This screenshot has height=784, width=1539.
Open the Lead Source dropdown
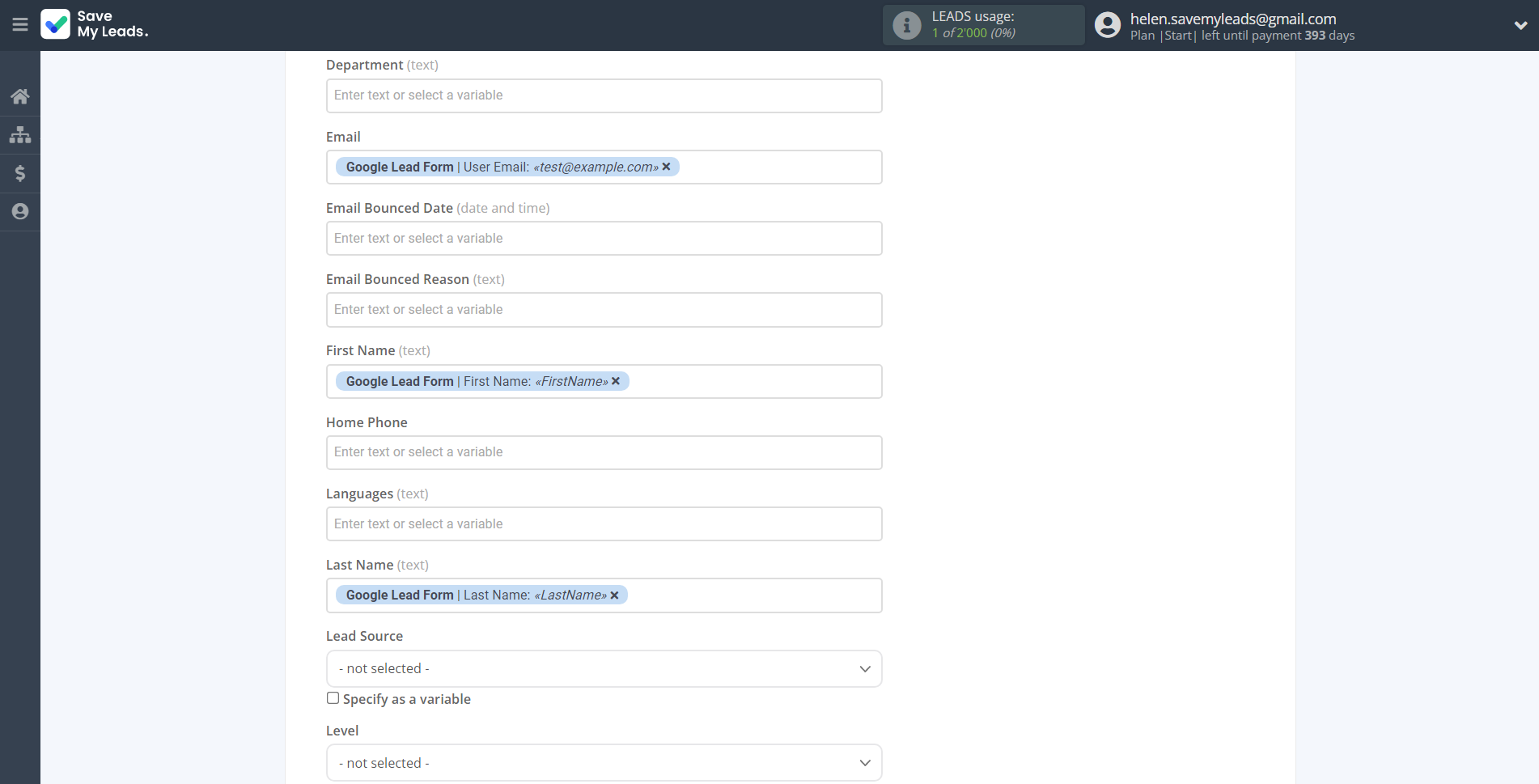click(x=604, y=669)
